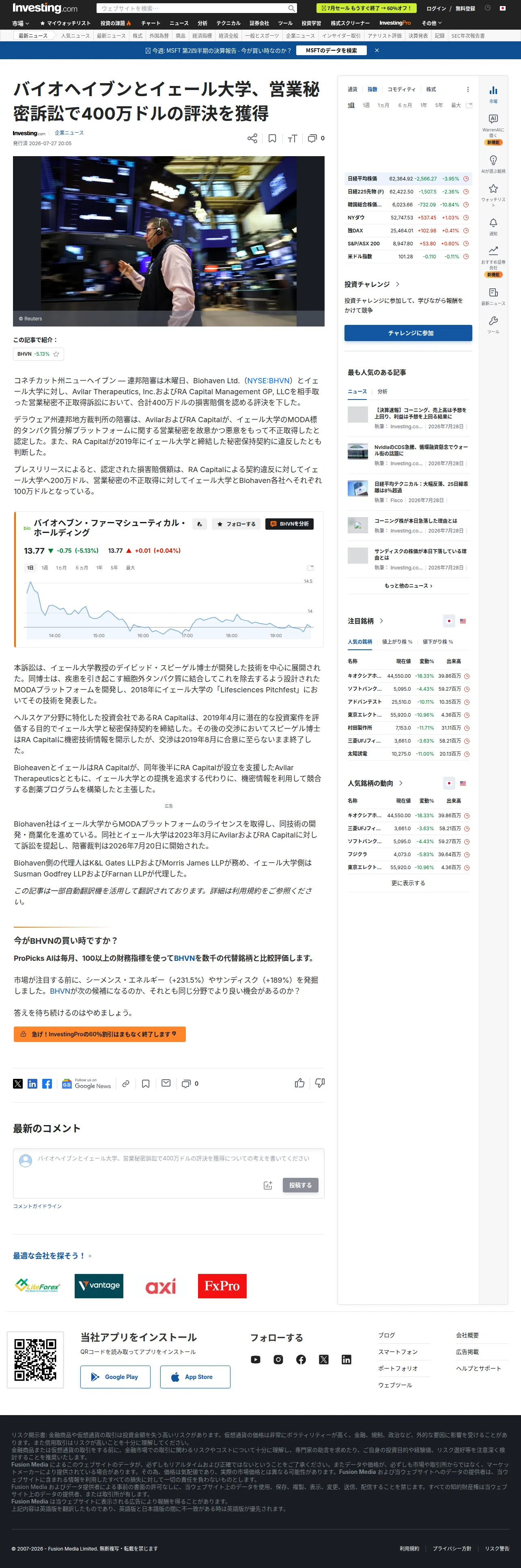Image resolution: width=521 pixels, height=1568 pixels.
Task: Click もっと他のニュース to see more articles
Action: [x=408, y=586]
